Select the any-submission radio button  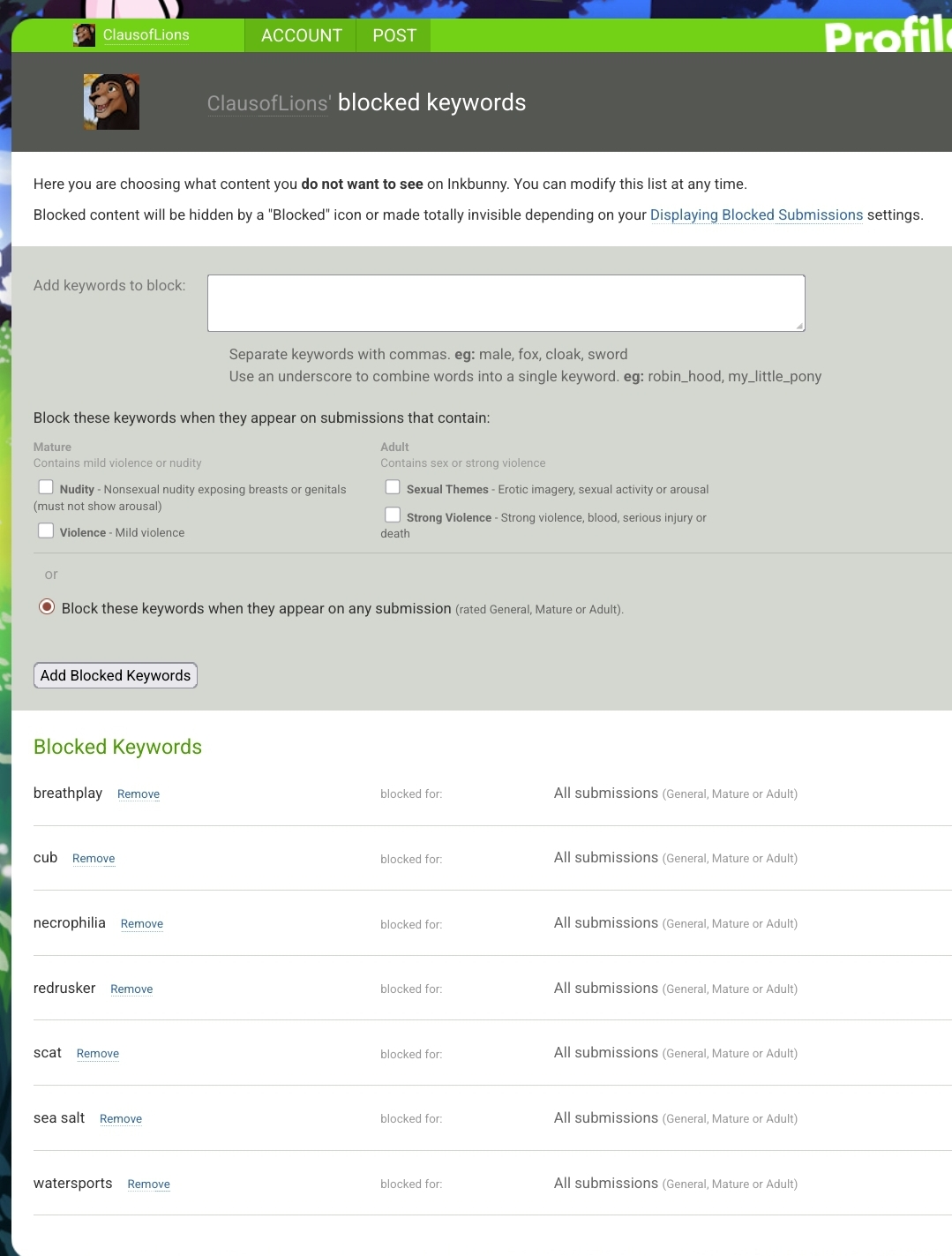[x=47, y=607]
